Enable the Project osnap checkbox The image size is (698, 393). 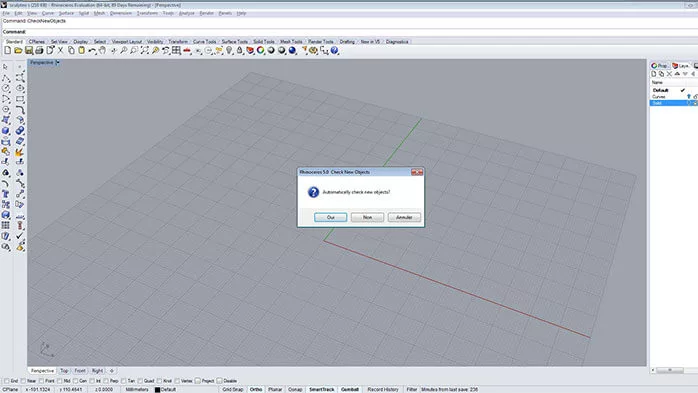point(198,381)
